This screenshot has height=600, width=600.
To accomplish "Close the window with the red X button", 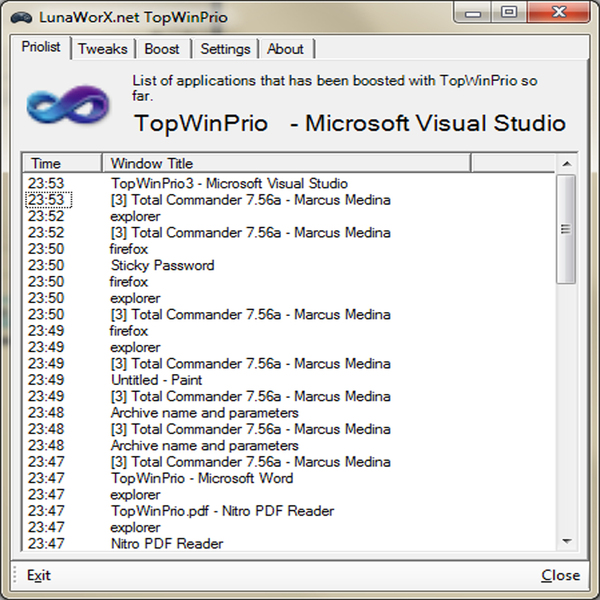I will point(559,13).
